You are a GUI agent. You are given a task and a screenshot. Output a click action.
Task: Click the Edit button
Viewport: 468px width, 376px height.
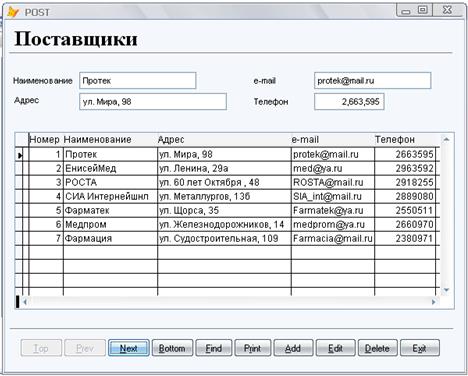[x=336, y=348]
